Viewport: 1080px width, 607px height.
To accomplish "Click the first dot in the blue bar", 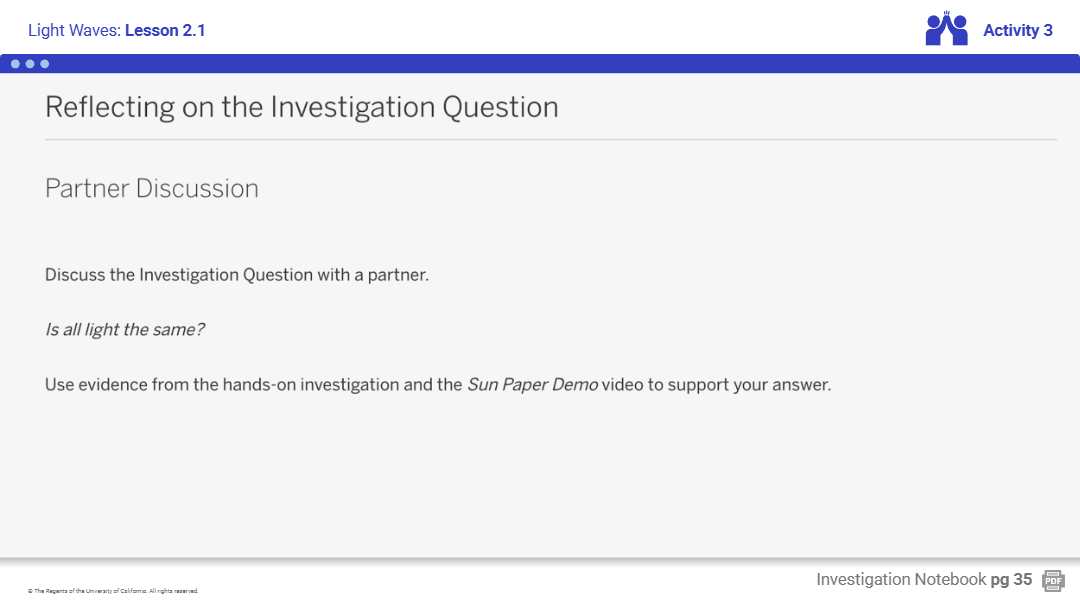I will click(16, 64).
